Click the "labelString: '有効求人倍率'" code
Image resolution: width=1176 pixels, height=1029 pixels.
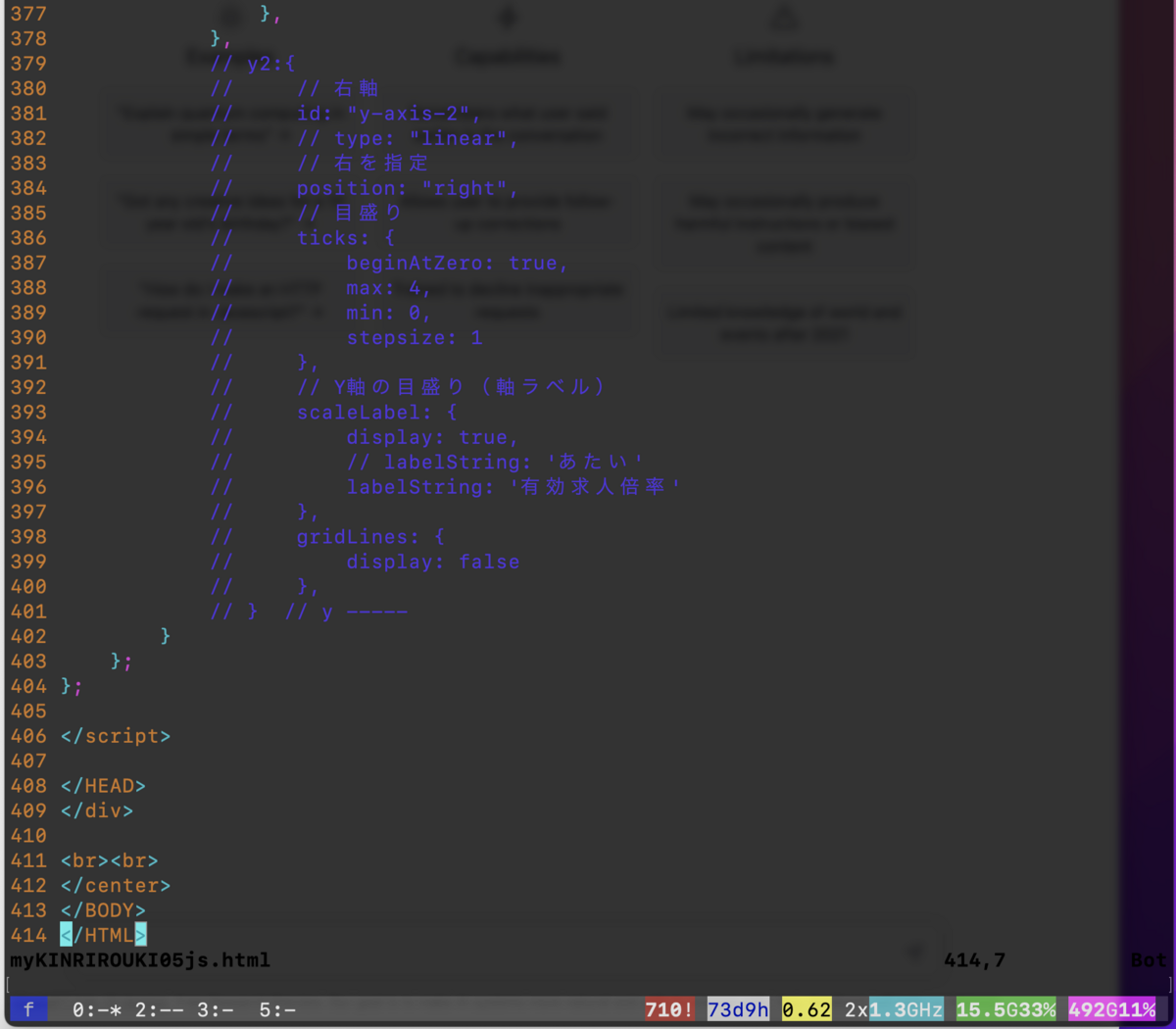point(514,487)
